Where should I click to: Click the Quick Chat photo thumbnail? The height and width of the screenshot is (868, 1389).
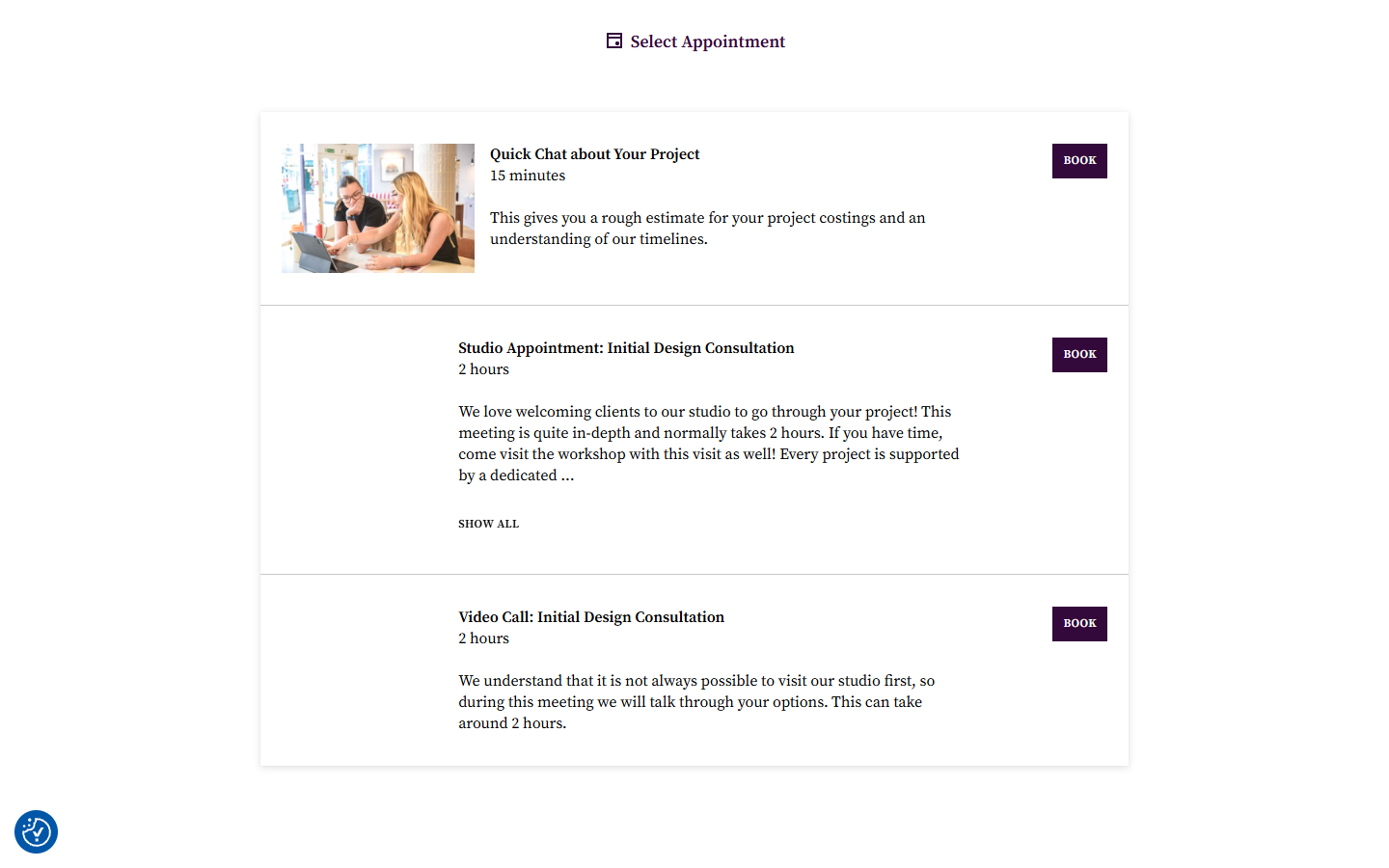pos(378,208)
